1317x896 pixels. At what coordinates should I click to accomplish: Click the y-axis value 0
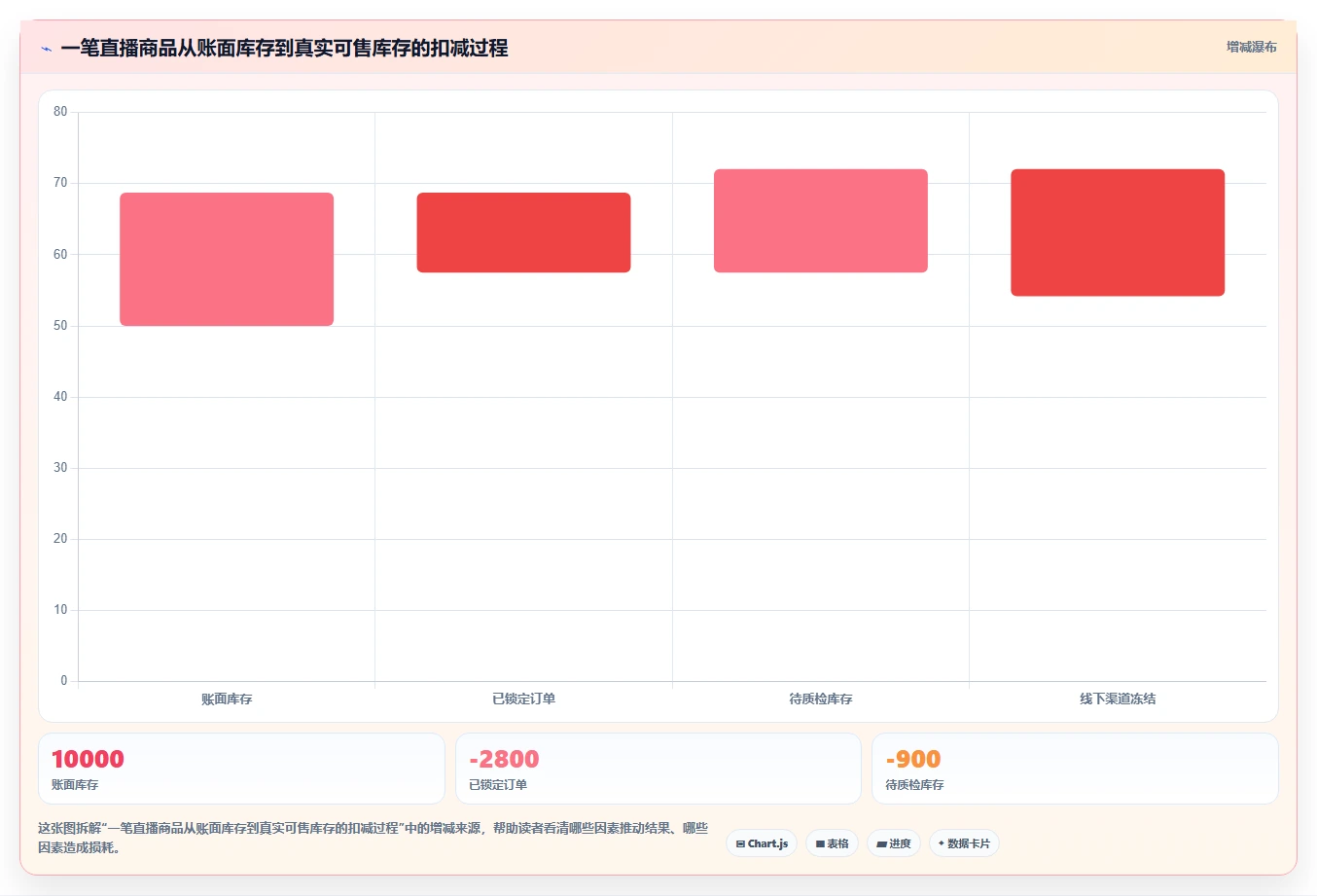coord(64,681)
